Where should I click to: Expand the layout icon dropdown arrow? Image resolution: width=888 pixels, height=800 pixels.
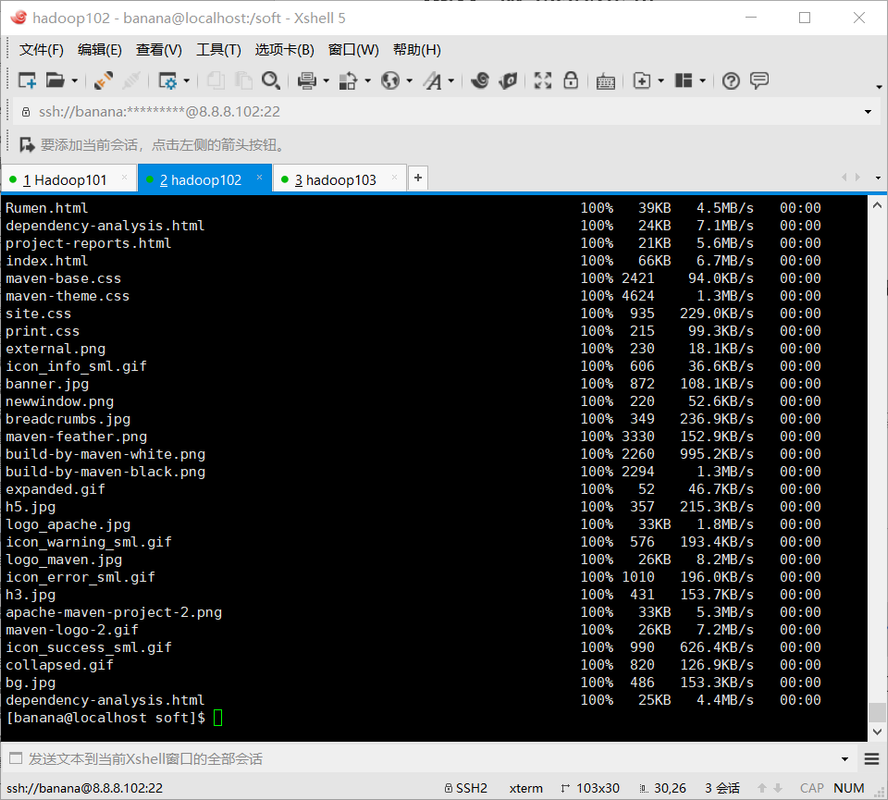click(x=703, y=81)
